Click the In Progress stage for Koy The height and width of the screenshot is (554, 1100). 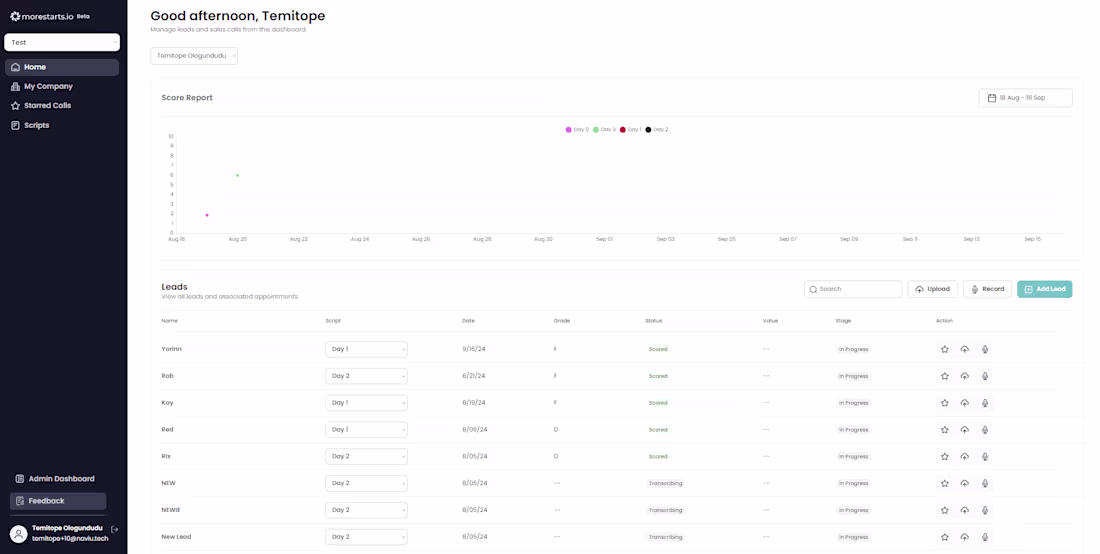coord(854,403)
